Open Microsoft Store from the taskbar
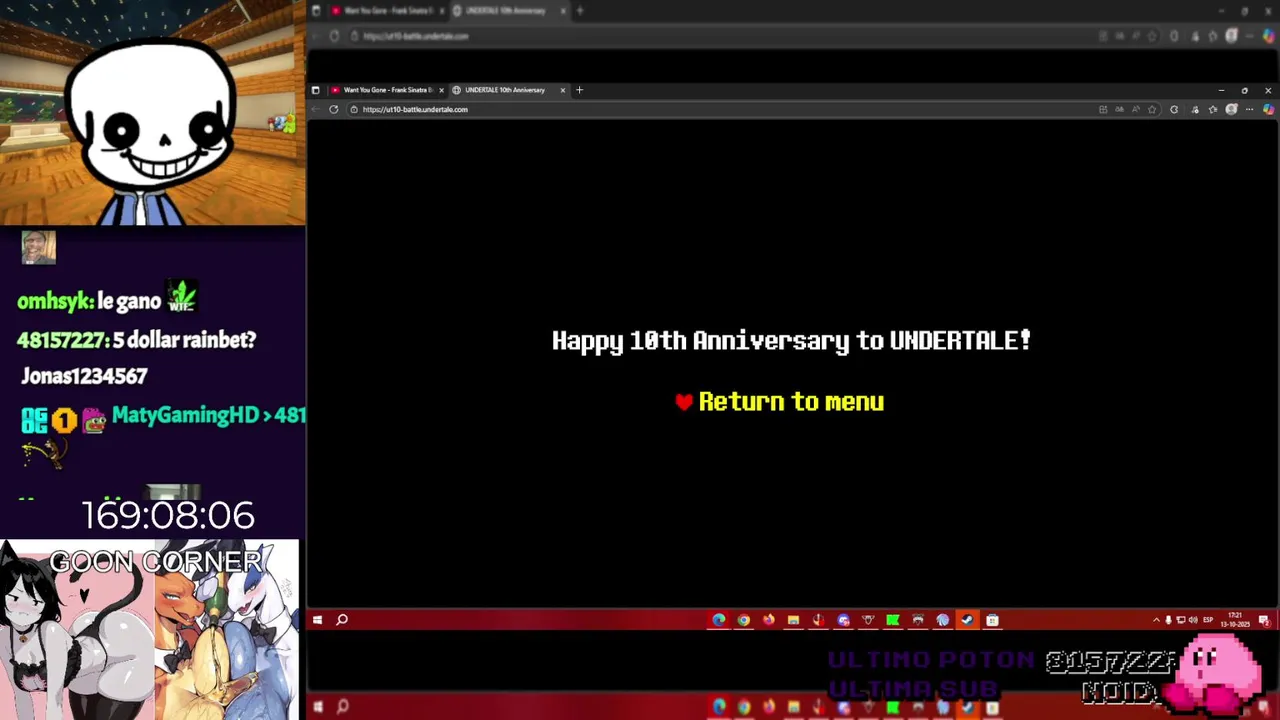The width and height of the screenshot is (1280, 720). click(992, 620)
